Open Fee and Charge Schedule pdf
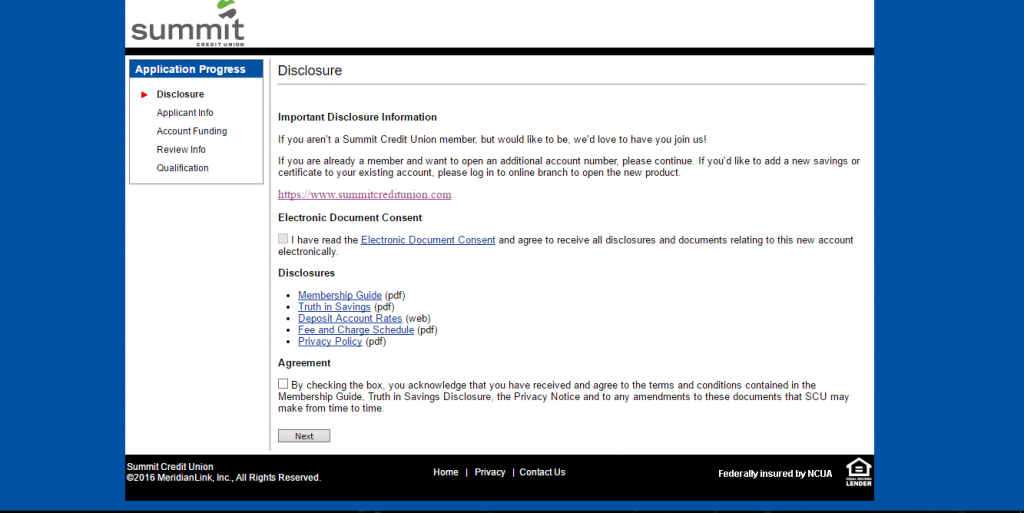 [356, 330]
